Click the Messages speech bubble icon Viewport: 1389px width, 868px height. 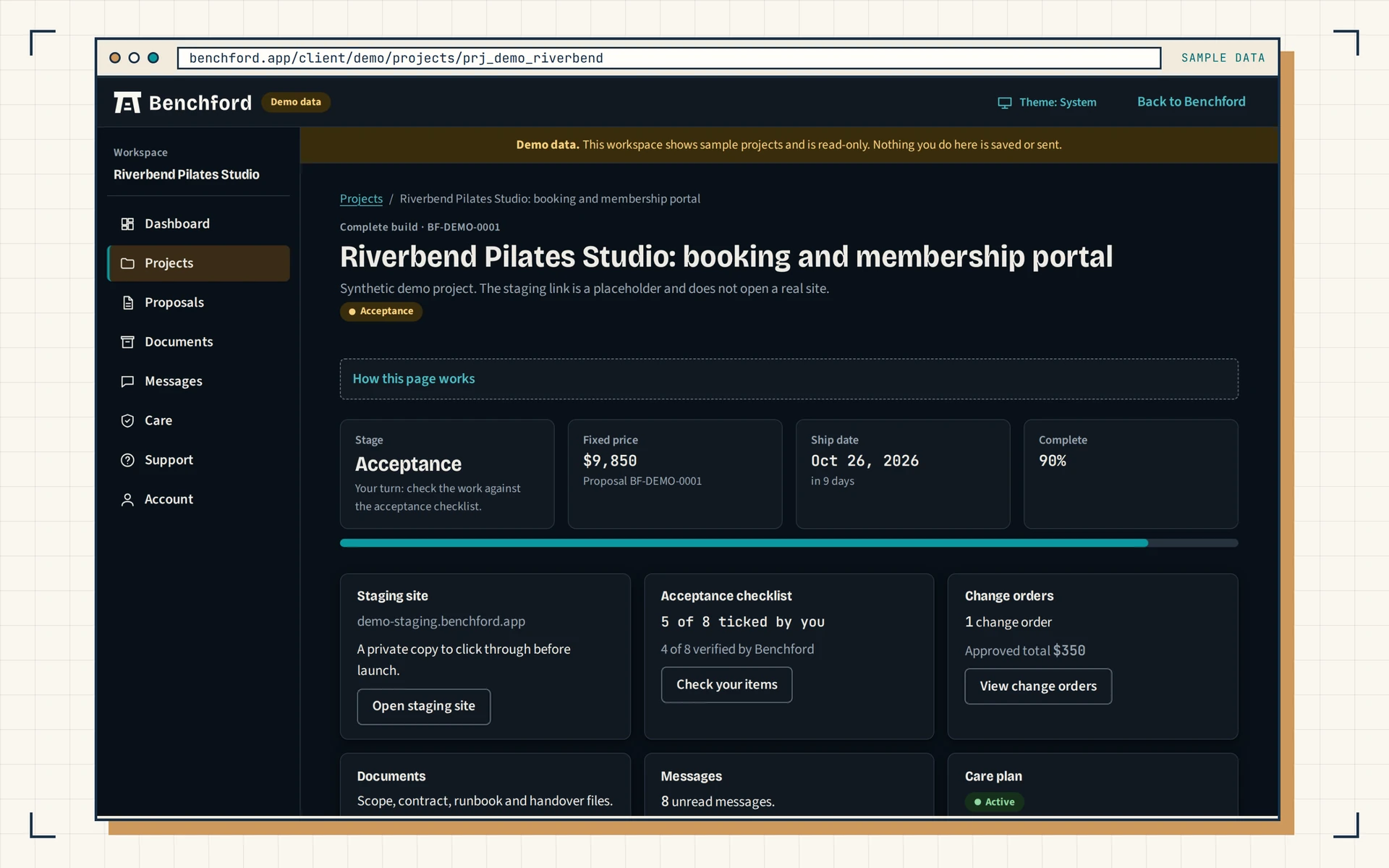click(127, 381)
